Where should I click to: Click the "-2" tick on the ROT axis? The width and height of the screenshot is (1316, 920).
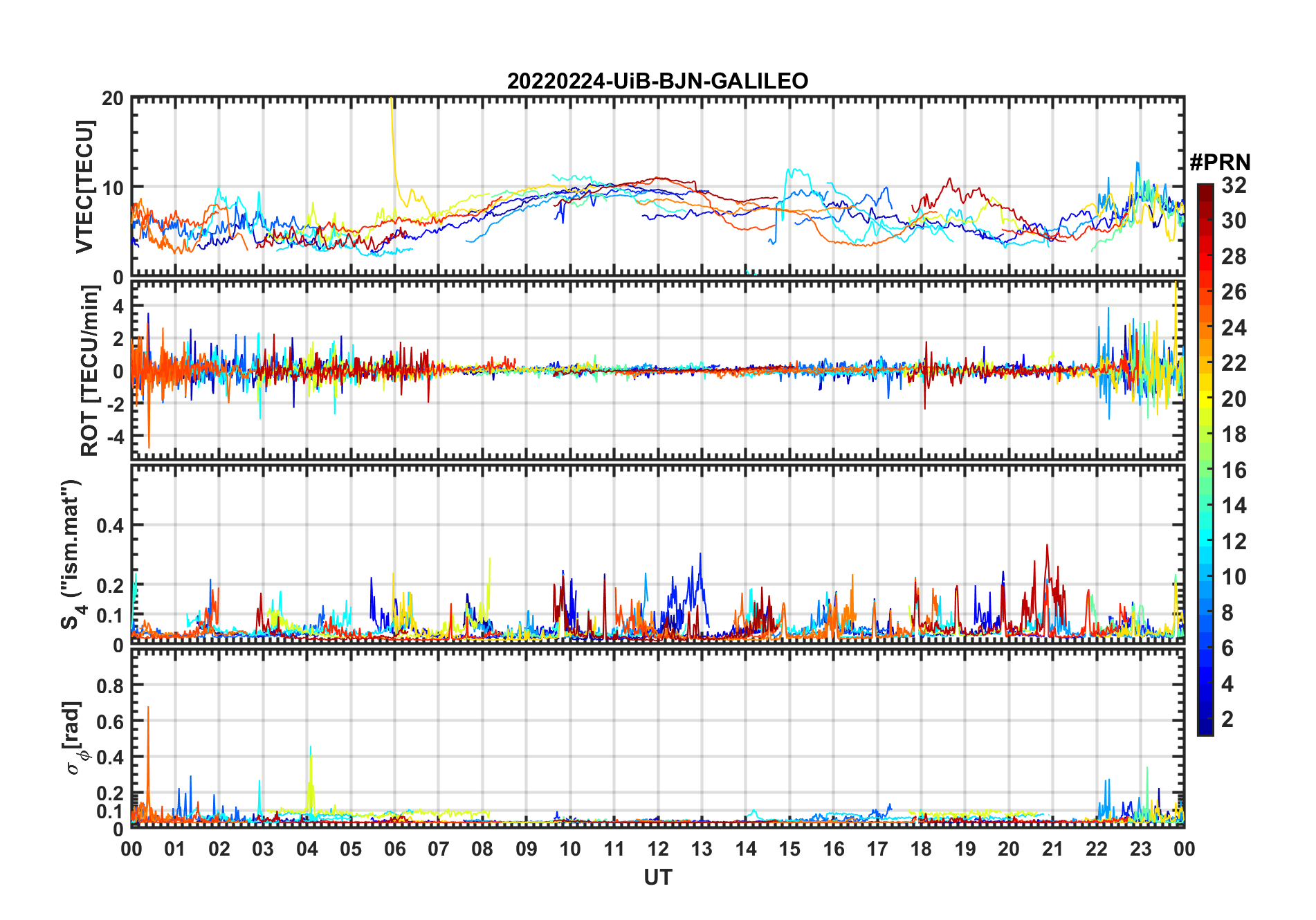pyautogui.click(x=114, y=404)
